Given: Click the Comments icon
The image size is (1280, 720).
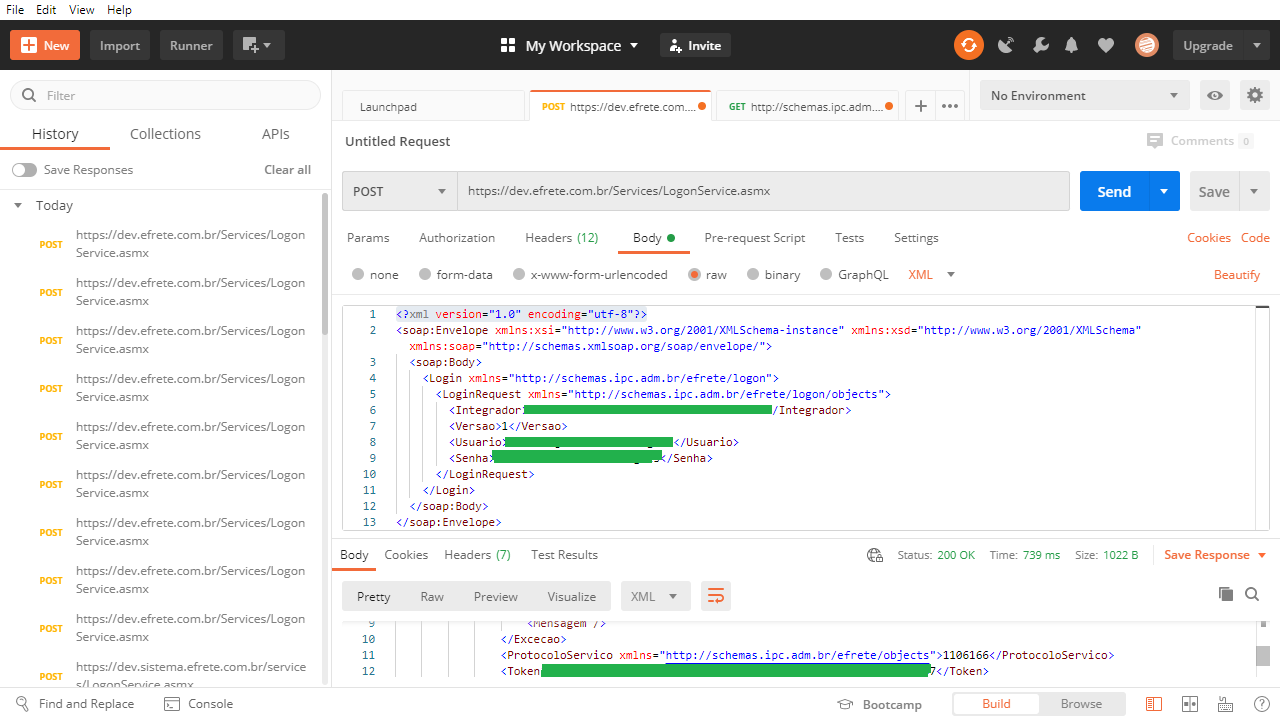Looking at the screenshot, I should [x=1155, y=141].
